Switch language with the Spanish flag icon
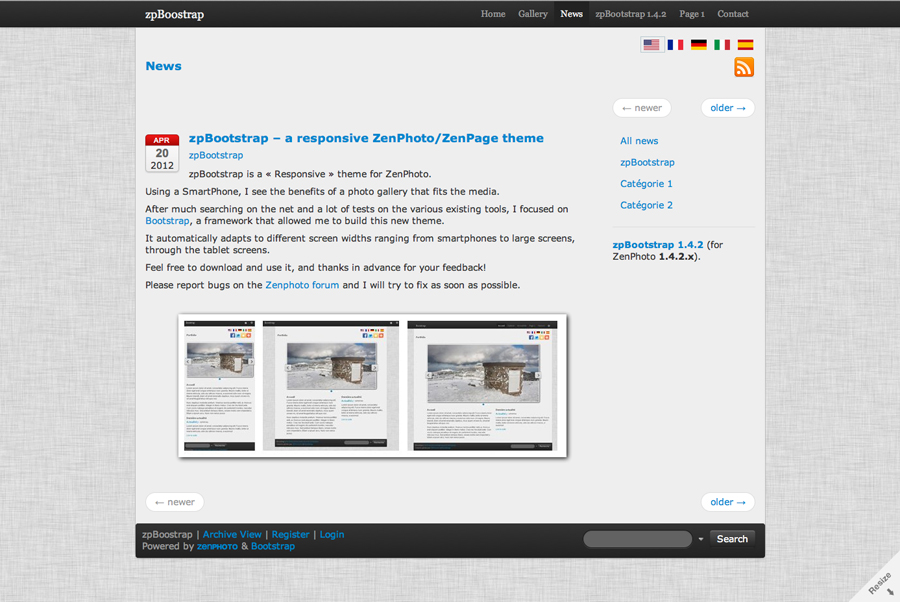This screenshot has height=602, width=900. [746, 45]
